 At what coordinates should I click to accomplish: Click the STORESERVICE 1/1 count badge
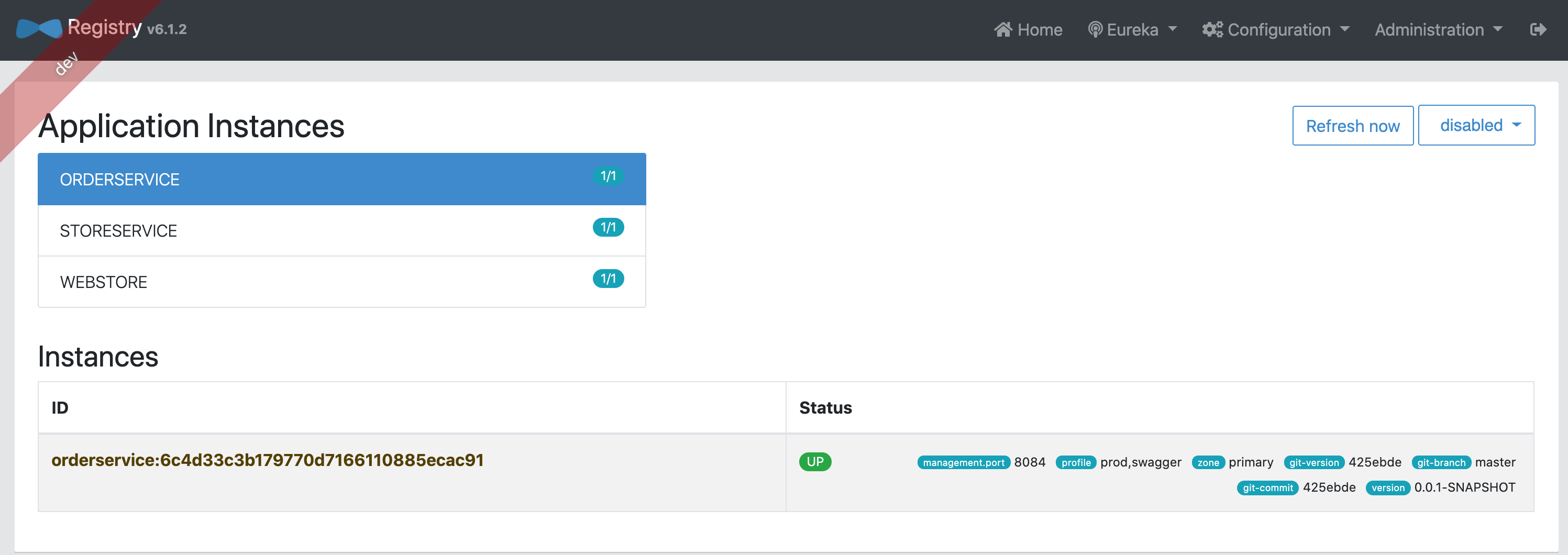tap(608, 228)
